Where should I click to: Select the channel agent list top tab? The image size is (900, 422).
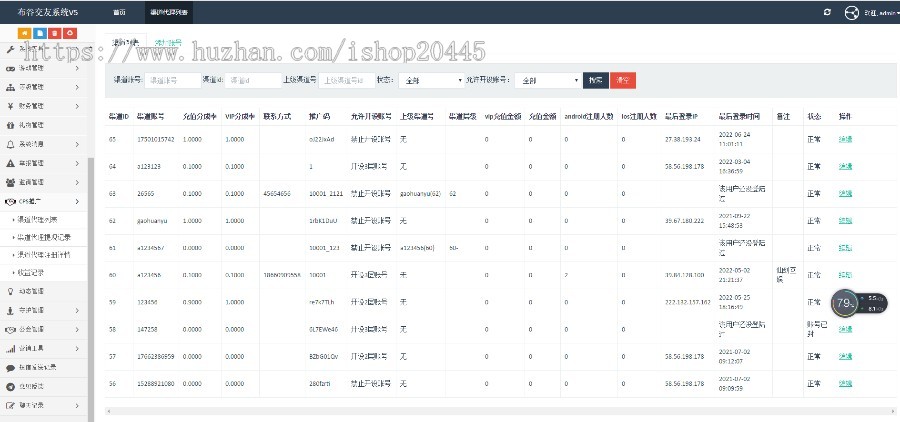(169, 12)
